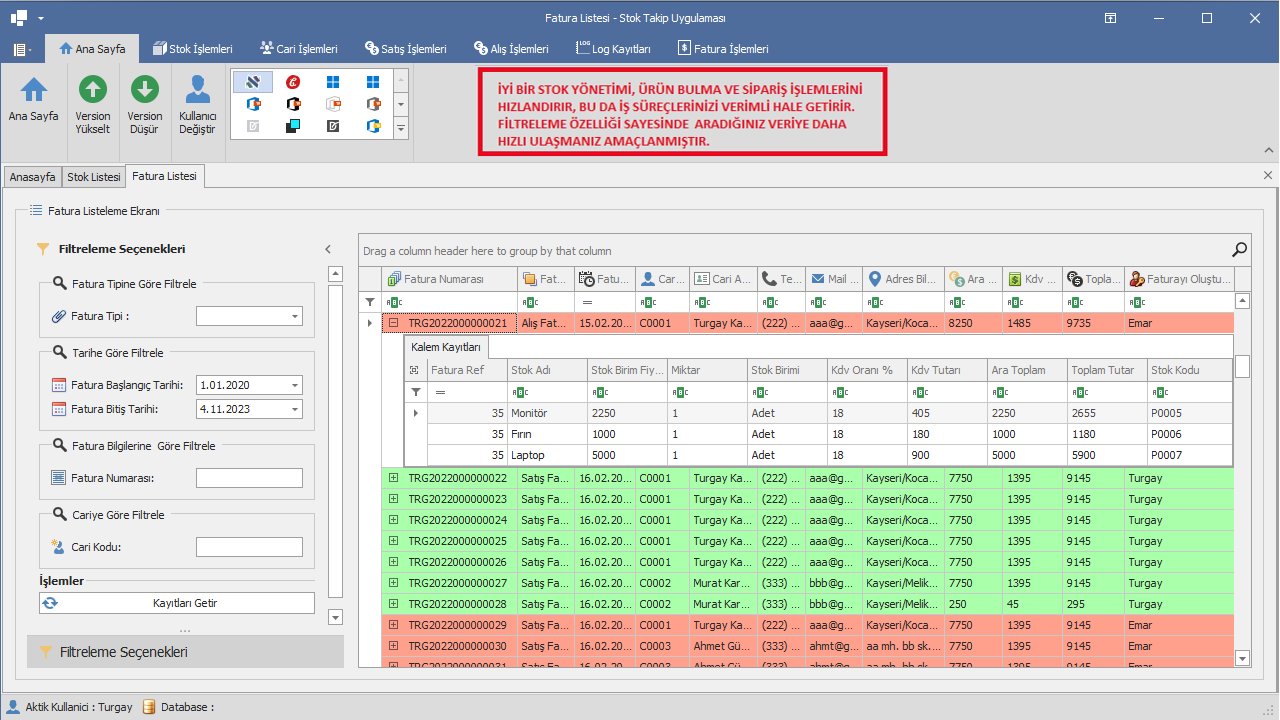The image size is (1280, 720).
Task: Click the Stok Adı column header in detail grid
Action: coord(547,370)
